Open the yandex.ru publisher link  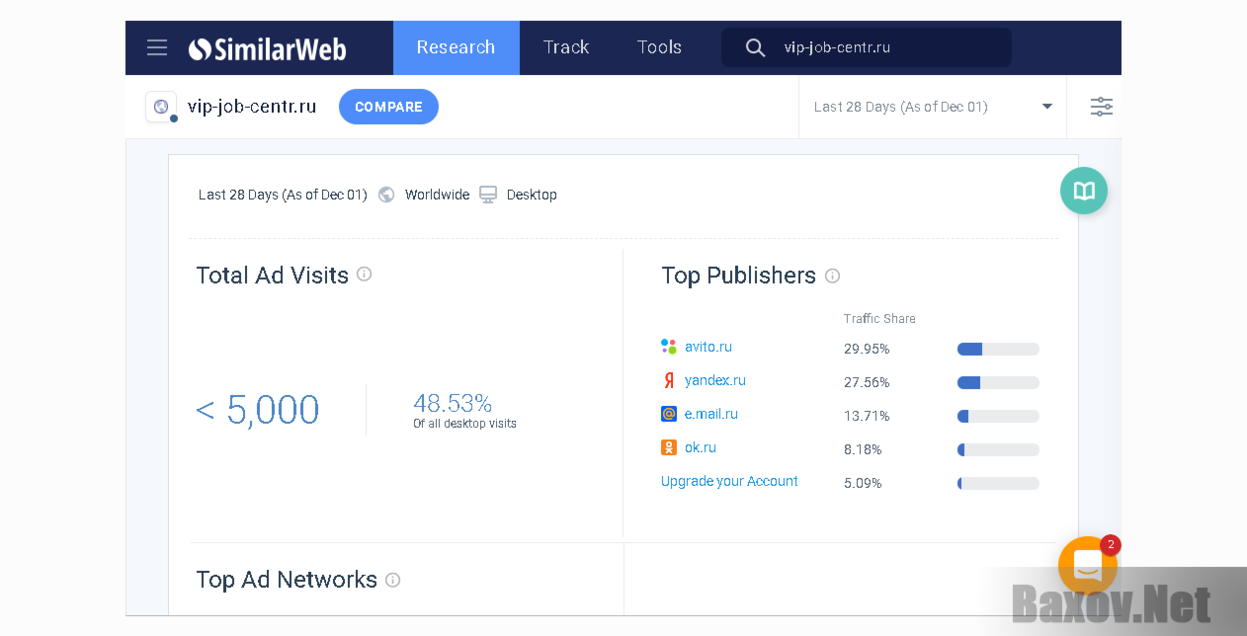[x=715, y=380]
